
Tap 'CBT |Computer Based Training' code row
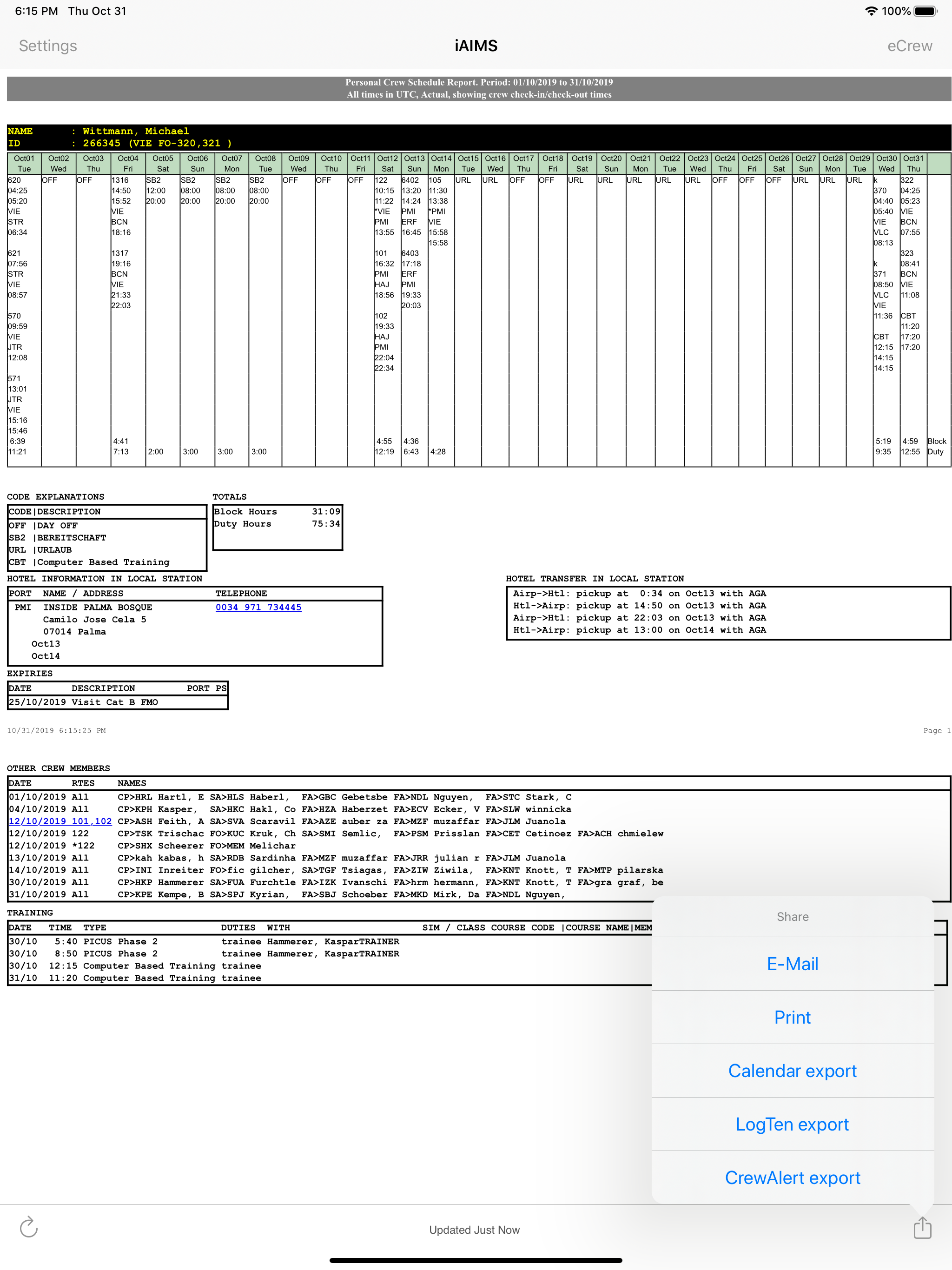click(89, 562)
